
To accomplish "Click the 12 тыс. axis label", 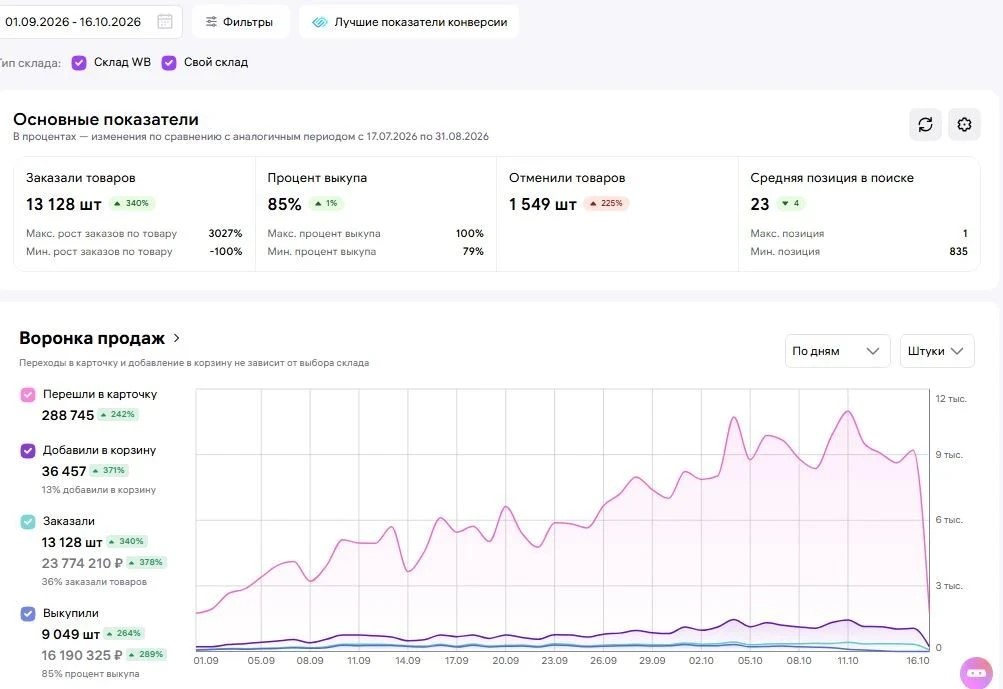I will (951, 399).
